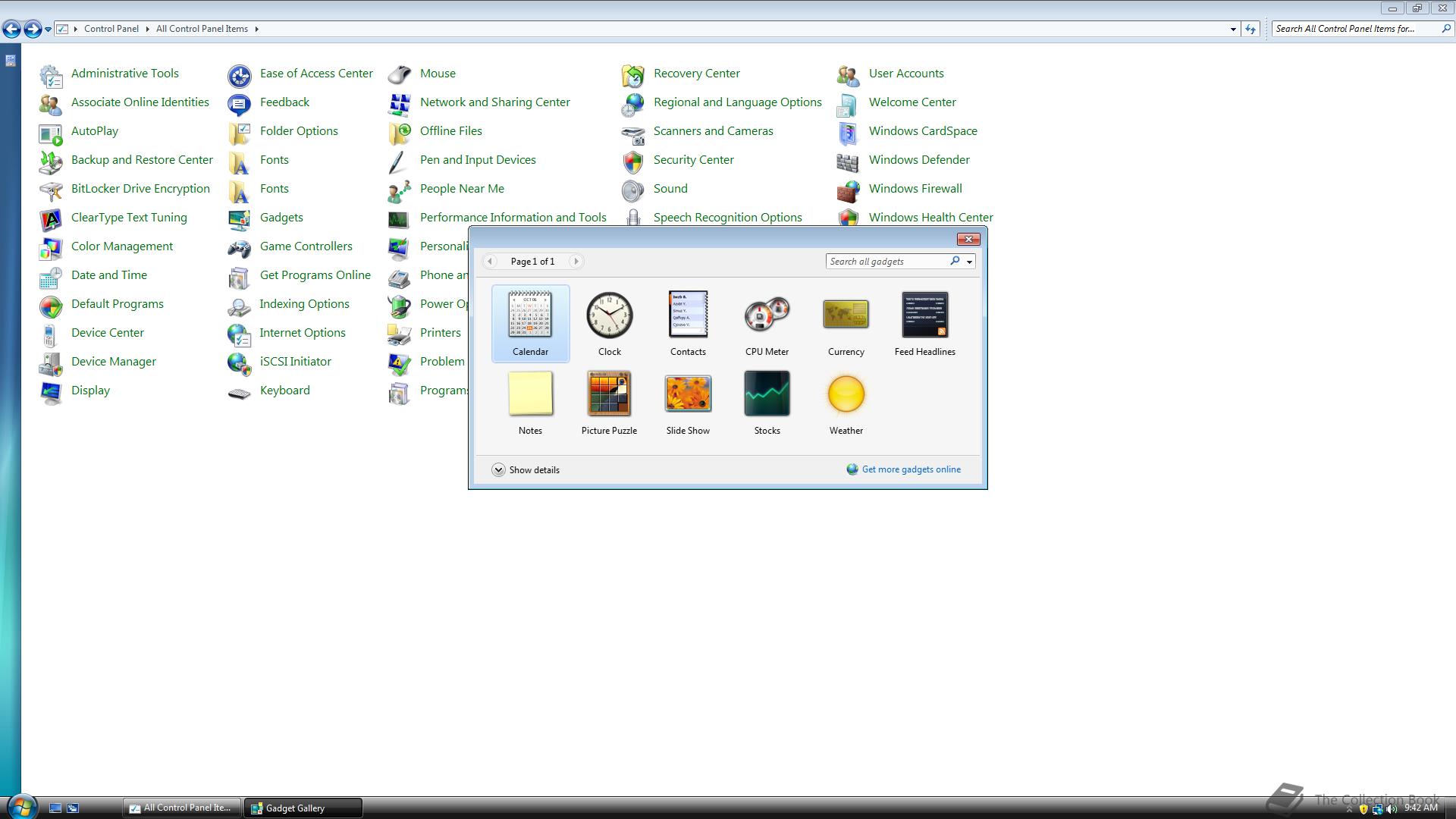
Task: Open the Color Management icon
Action: 51,247
